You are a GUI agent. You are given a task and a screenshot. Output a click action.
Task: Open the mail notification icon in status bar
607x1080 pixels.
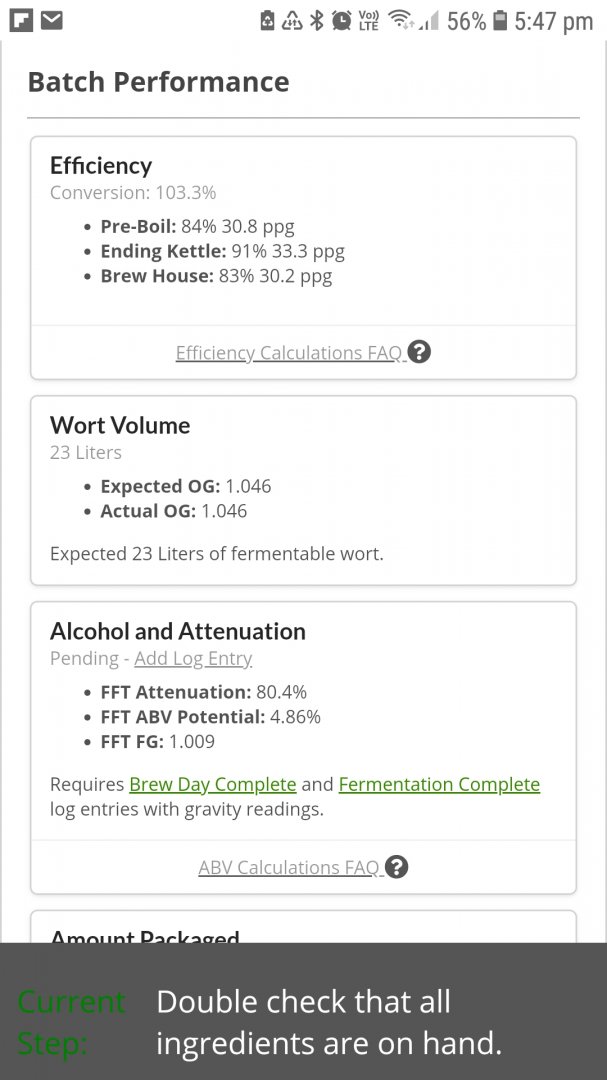click(x=52, y=21)
